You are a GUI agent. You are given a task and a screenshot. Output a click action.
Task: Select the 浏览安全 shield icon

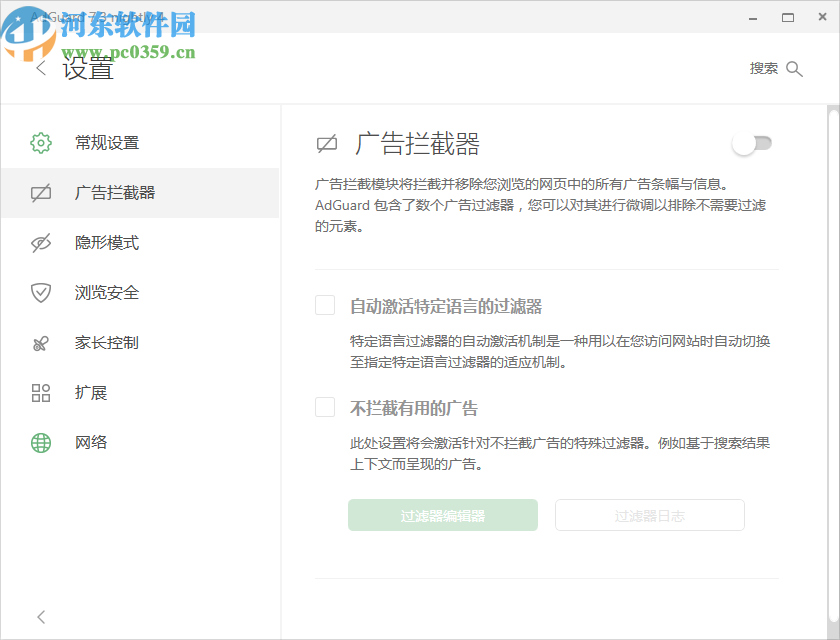point(40,292)
